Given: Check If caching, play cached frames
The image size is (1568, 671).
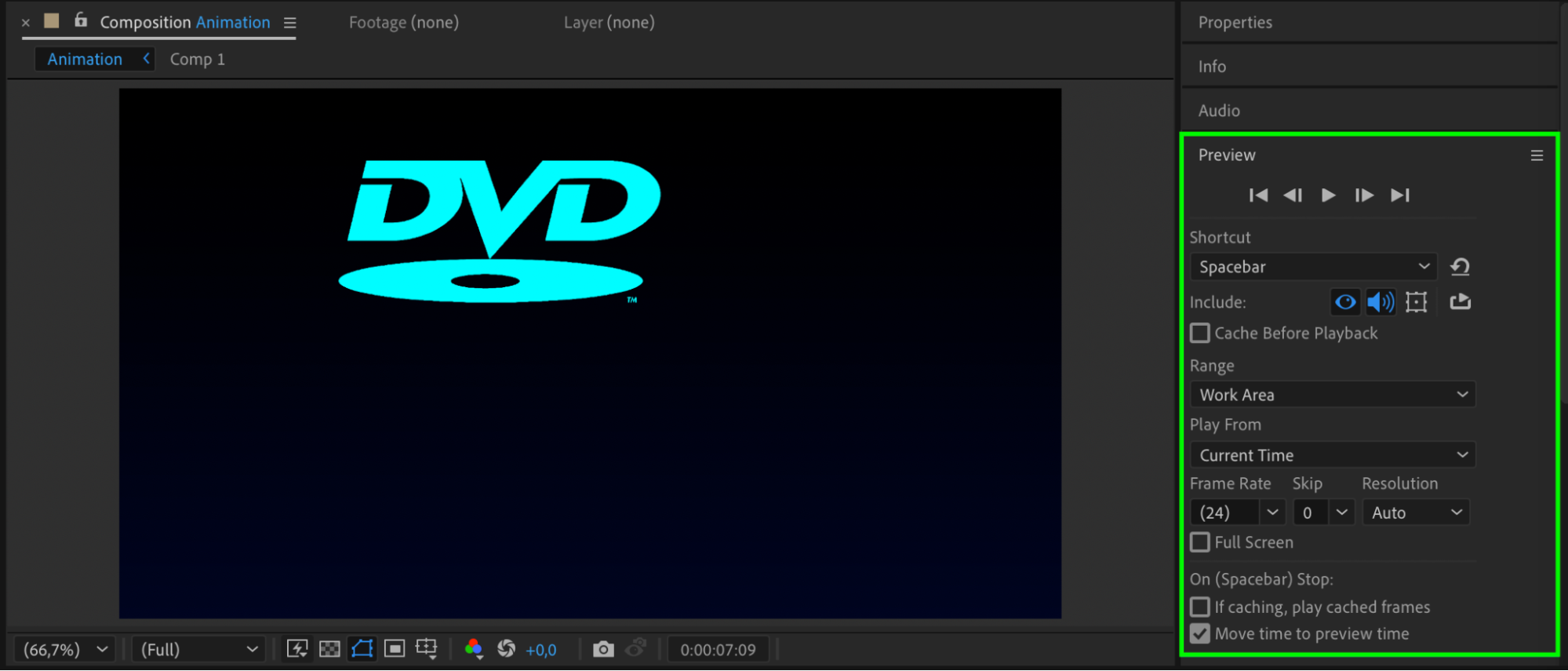Looking at the screenshot, I should [1200, 607].
